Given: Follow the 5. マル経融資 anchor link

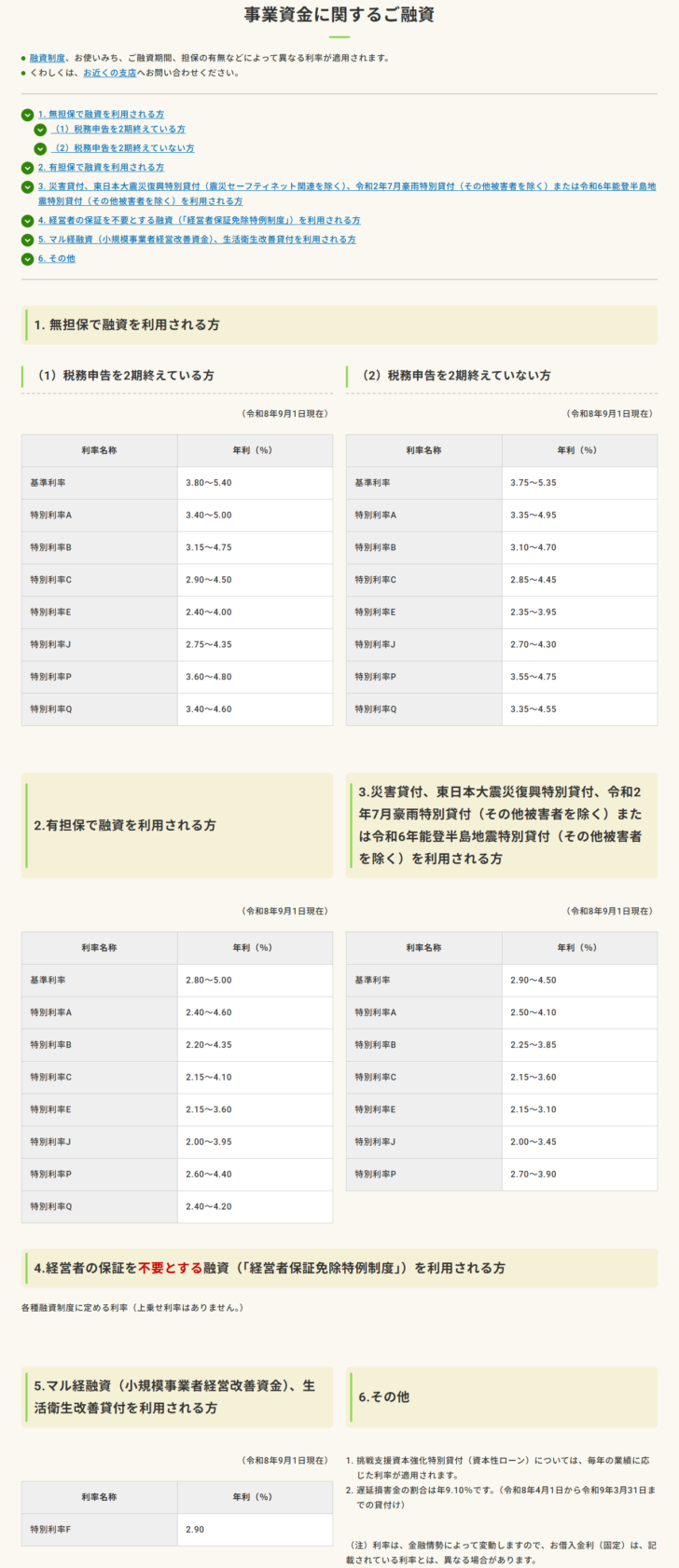Looking at the screenshot, I should click(x=197, y=240).
